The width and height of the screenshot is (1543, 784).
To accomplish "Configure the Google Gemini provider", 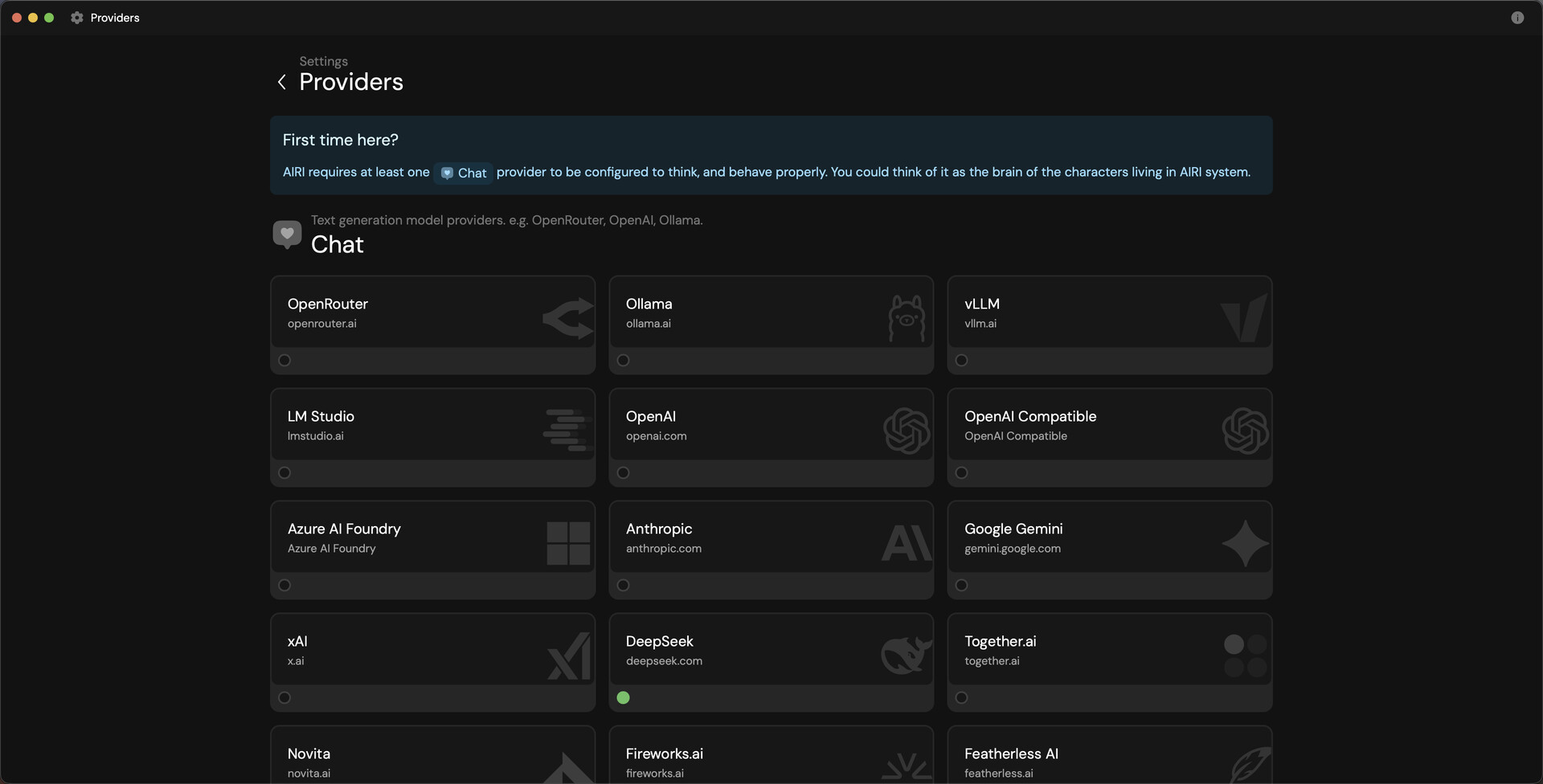I will [1110, 550].
